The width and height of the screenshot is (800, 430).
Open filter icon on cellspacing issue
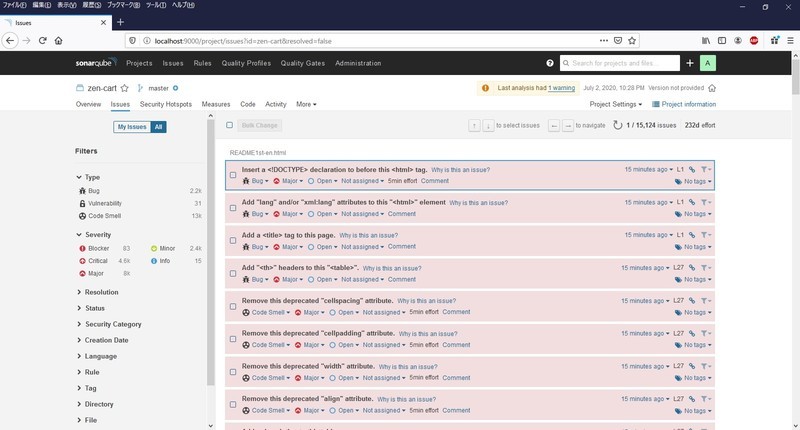(706, 300)
